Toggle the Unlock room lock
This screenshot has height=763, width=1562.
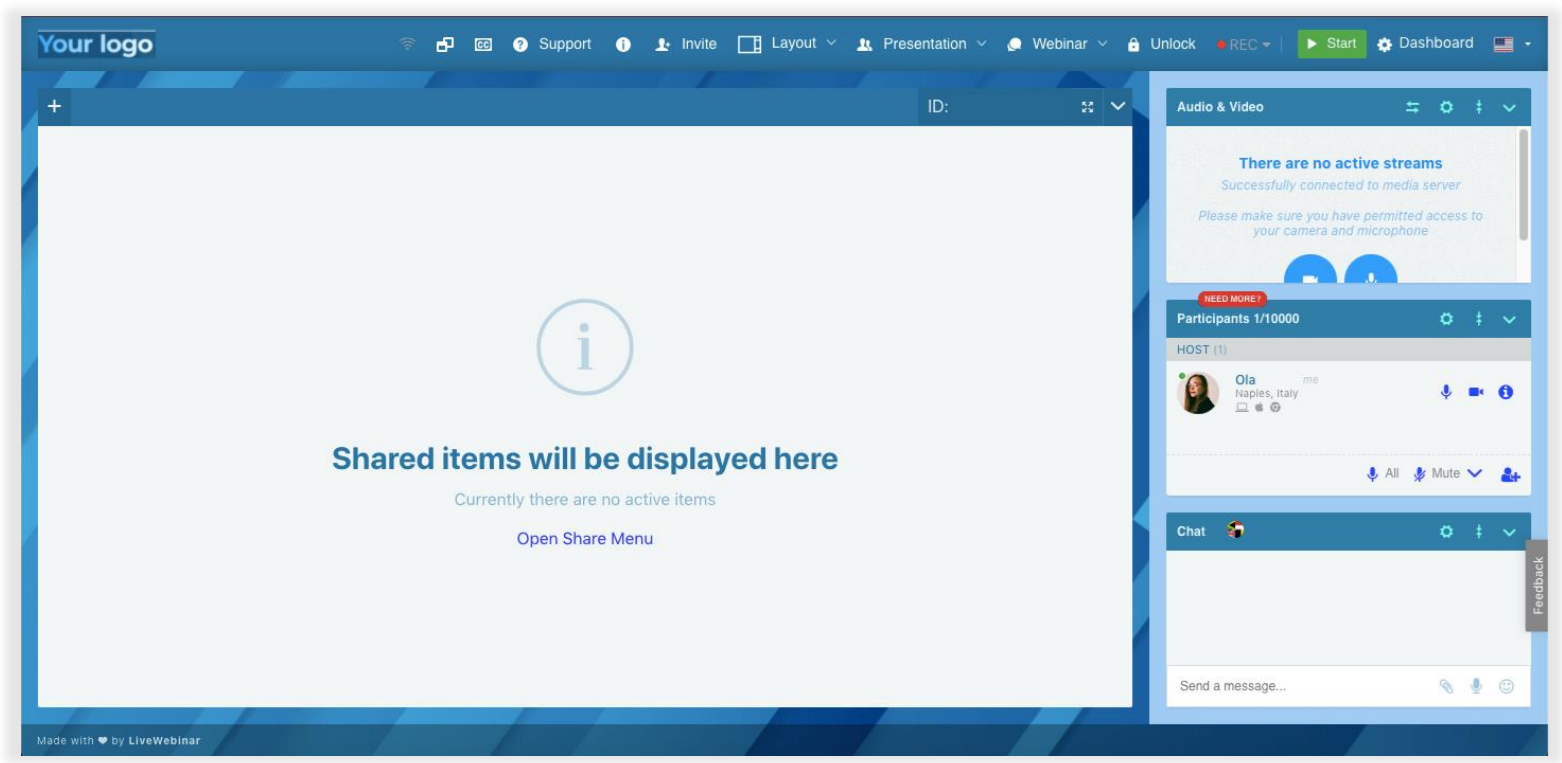tap(1161, 45)
